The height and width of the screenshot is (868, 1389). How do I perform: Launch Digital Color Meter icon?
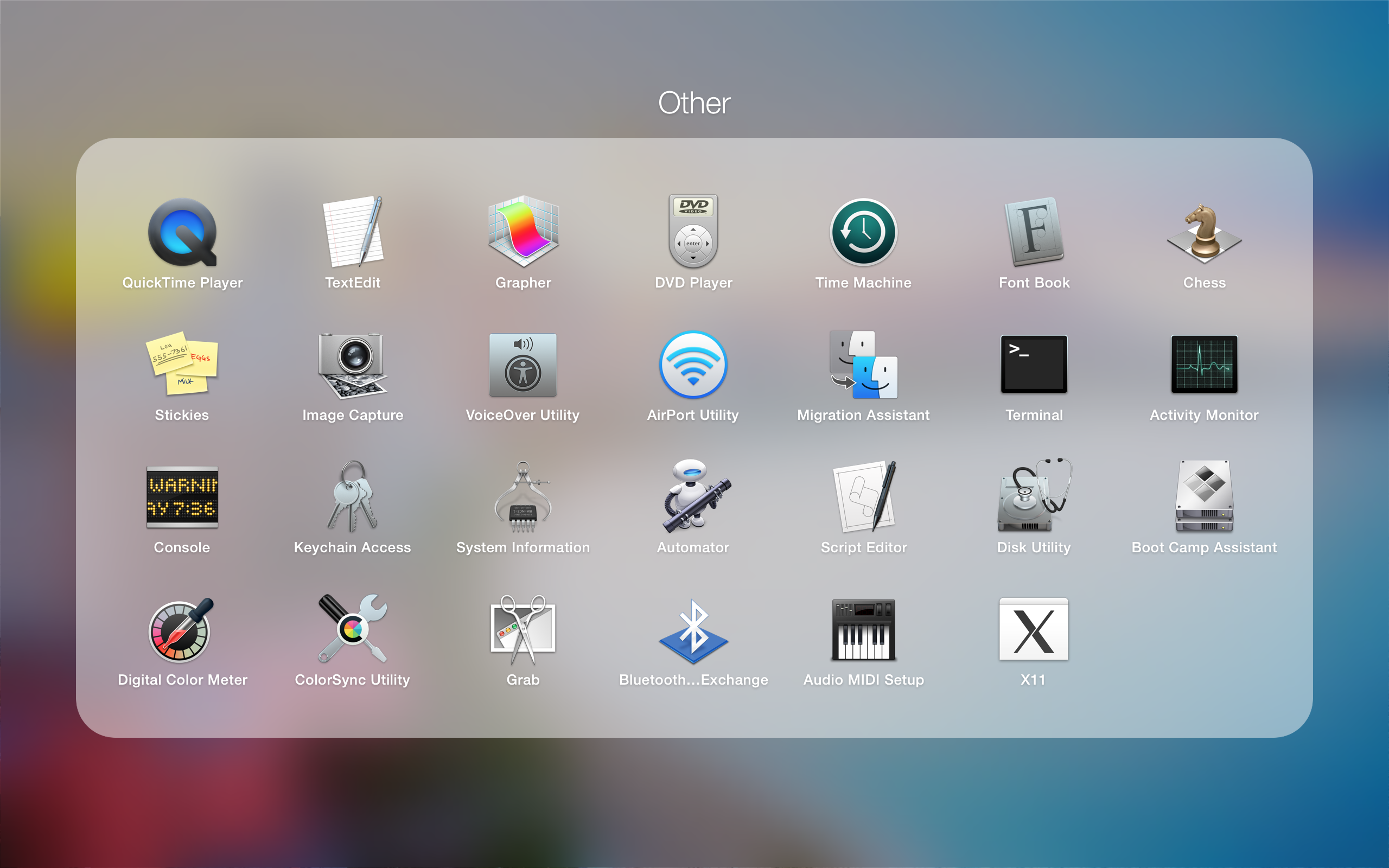click(181, 630)
